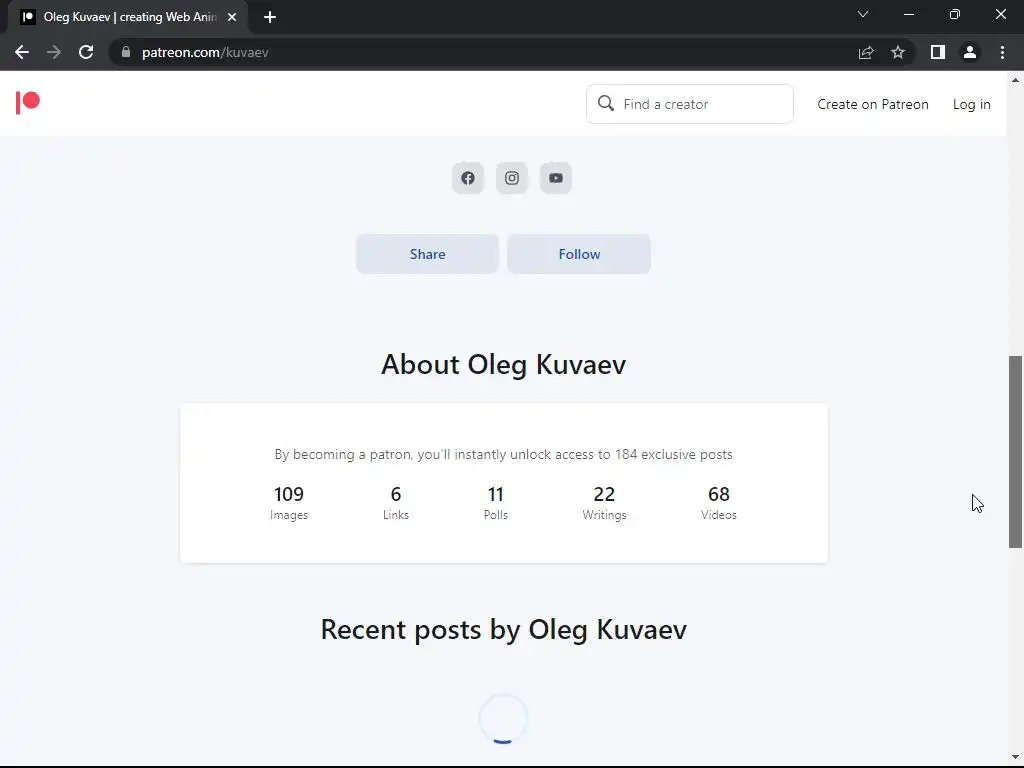1024x768 pixels.
Task: Select the Oleg Kuvaev browser tab
Action: [127, 17]
